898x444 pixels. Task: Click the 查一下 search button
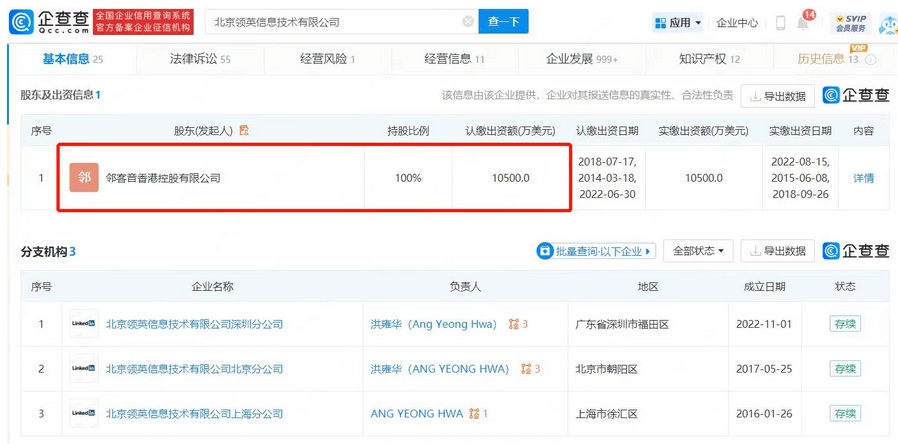pyautogui.click(x=503, y=22)
